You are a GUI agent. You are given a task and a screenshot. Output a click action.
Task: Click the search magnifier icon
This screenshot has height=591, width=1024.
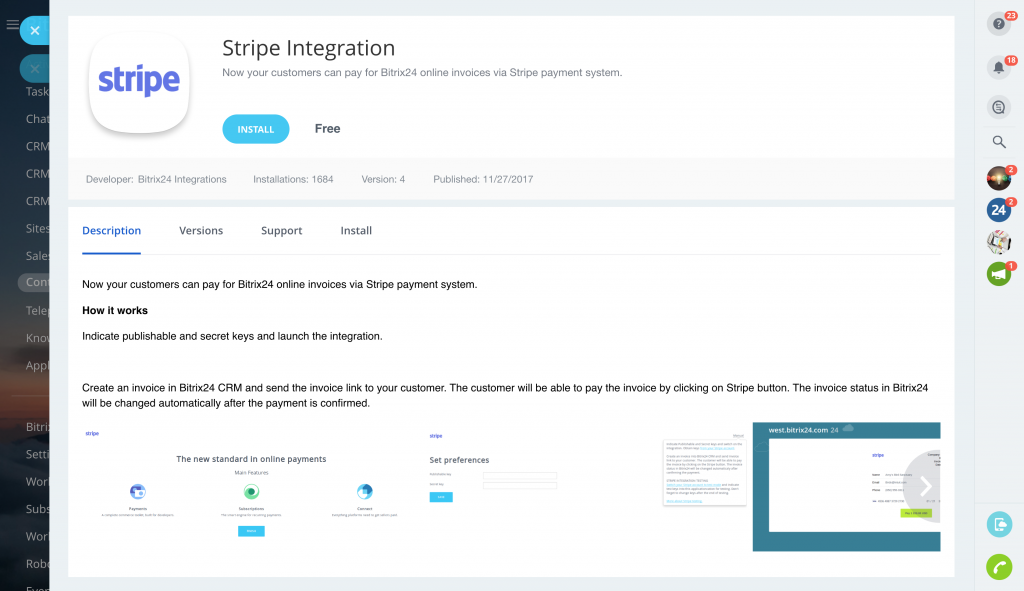click(x=998, y=142)
